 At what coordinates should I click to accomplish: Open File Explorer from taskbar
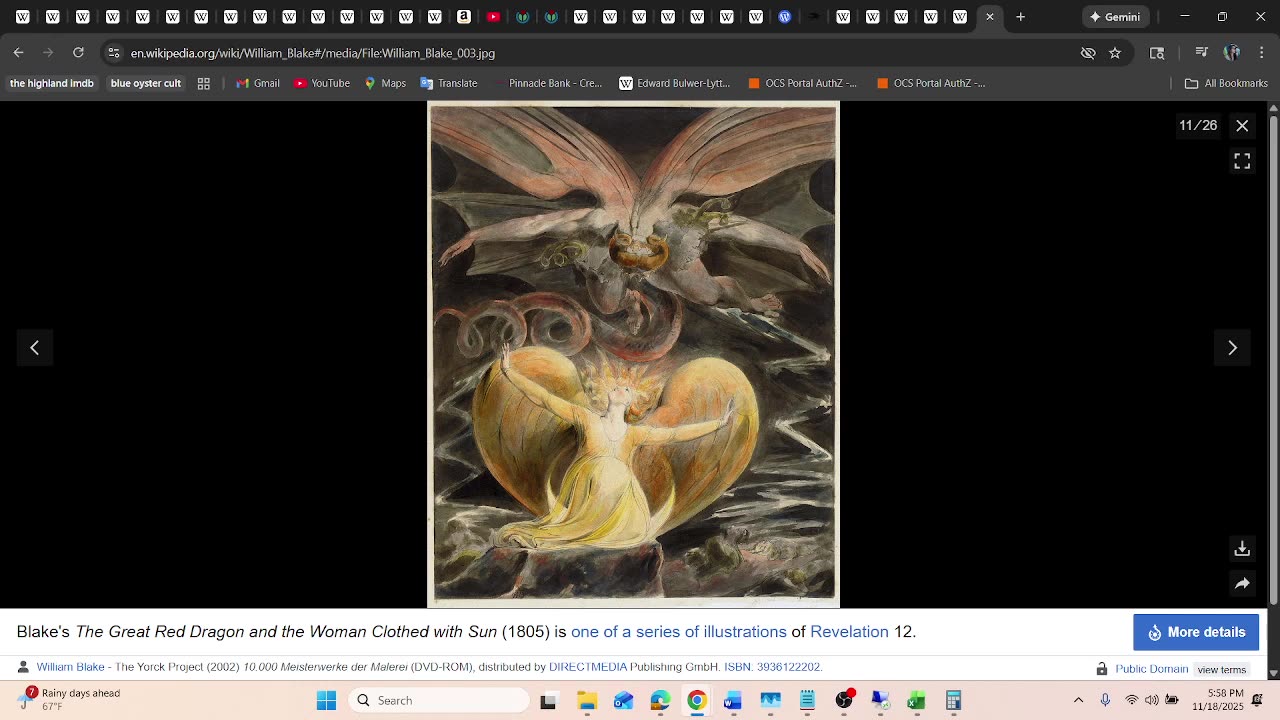tap(587, 700)
